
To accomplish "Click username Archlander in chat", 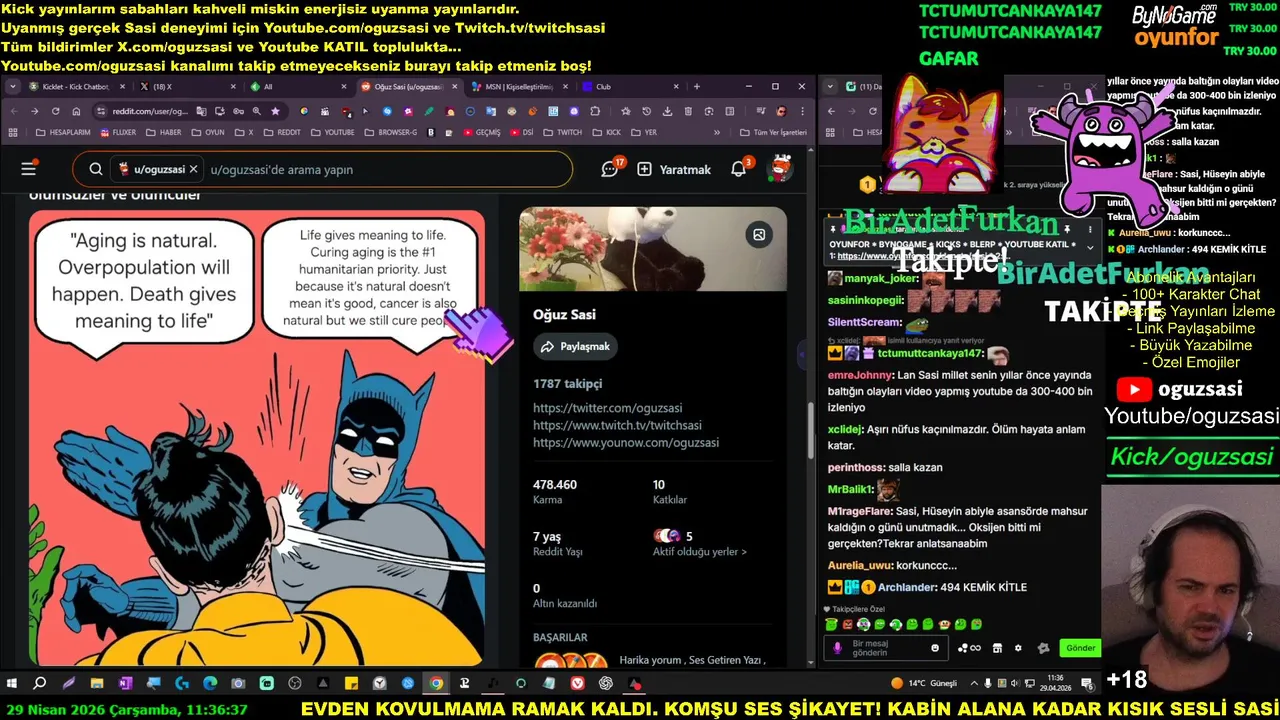I will pyautogui.click(x=907, y=587).
